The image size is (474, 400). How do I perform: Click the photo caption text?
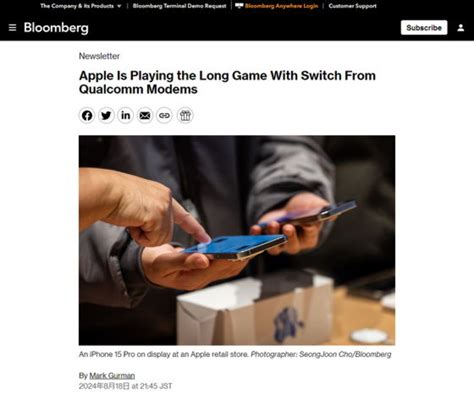(235, 354)
